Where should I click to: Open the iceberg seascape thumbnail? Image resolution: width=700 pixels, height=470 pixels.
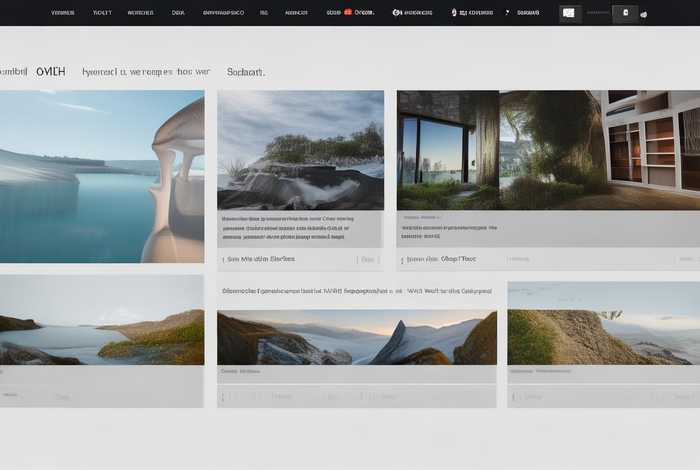point(102,176)
